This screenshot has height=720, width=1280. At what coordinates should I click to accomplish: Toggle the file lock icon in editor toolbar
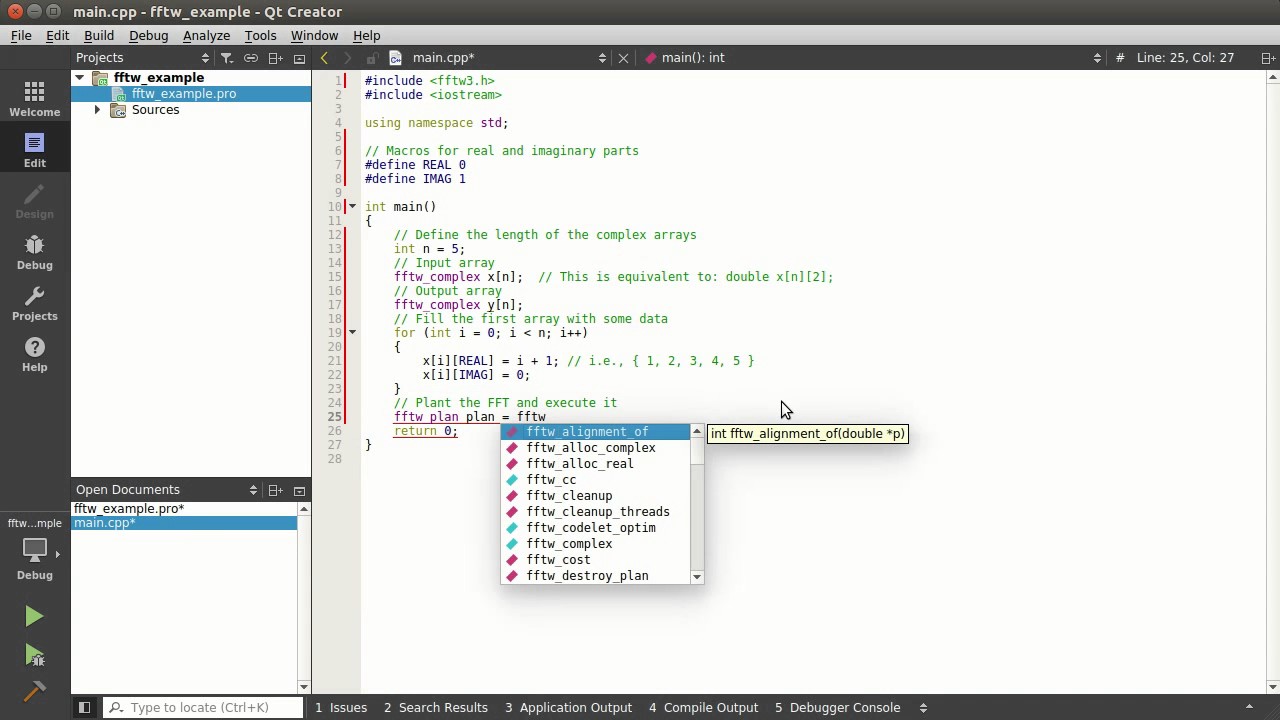coord(371,58)
